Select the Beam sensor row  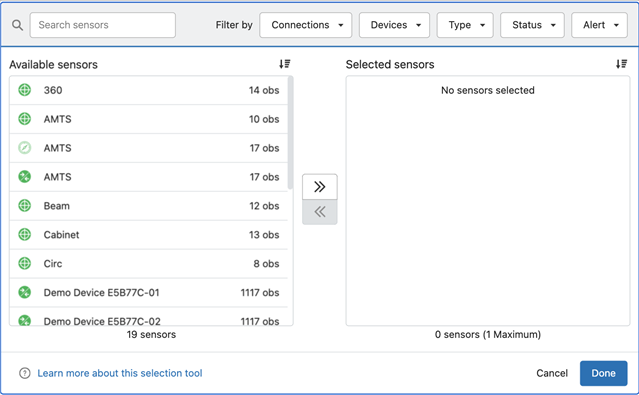coord(149,206)
